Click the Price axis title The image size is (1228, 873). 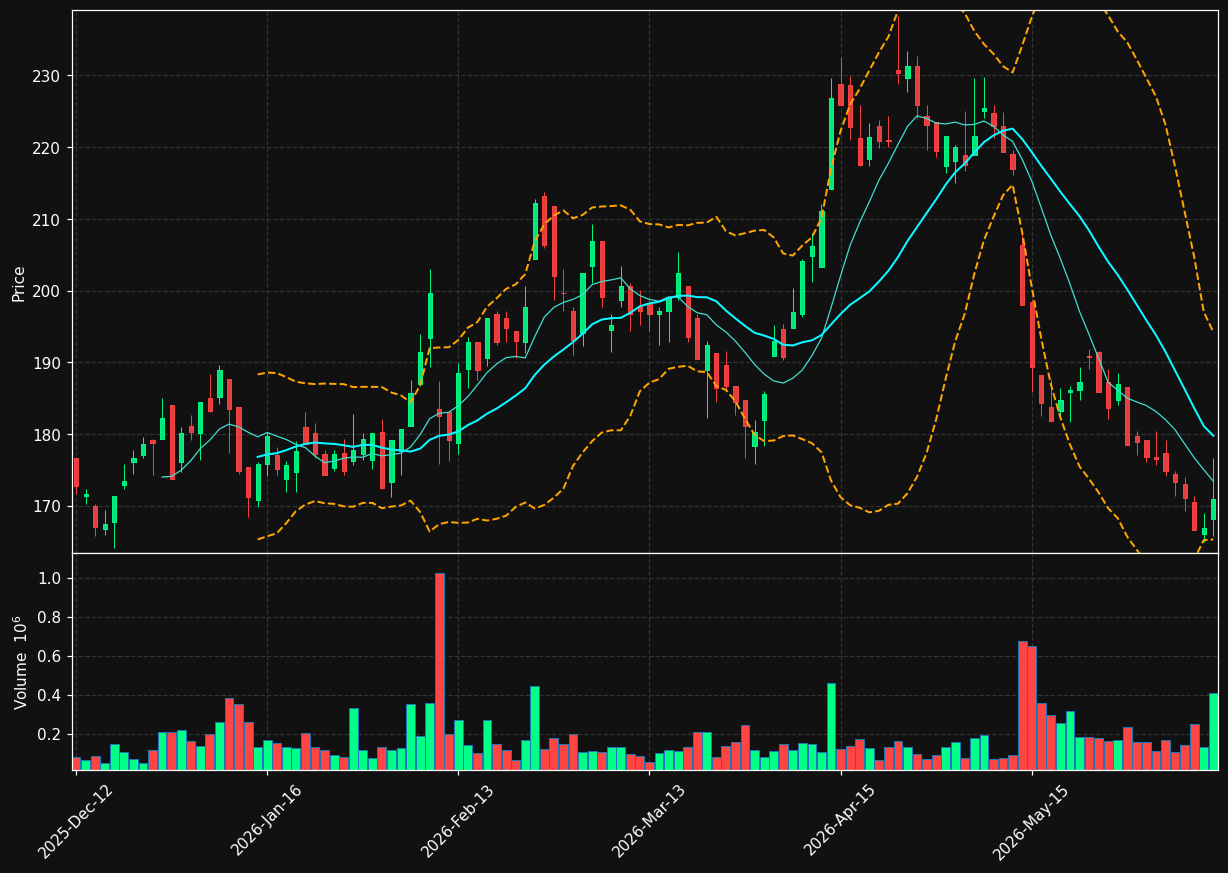pyautogui.click(x=19, y=283)
